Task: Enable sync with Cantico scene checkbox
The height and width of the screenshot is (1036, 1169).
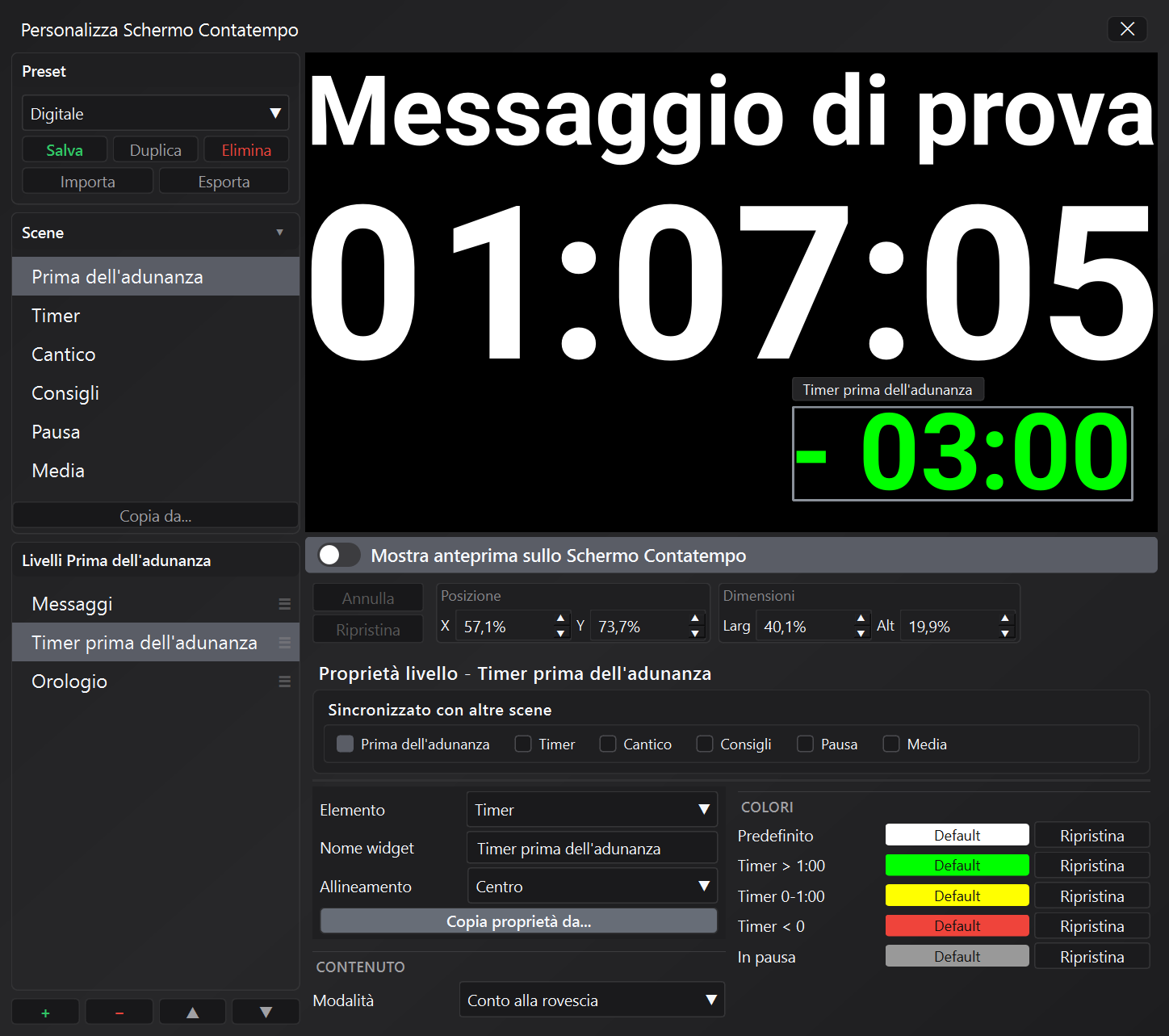Action: [608, 744]
